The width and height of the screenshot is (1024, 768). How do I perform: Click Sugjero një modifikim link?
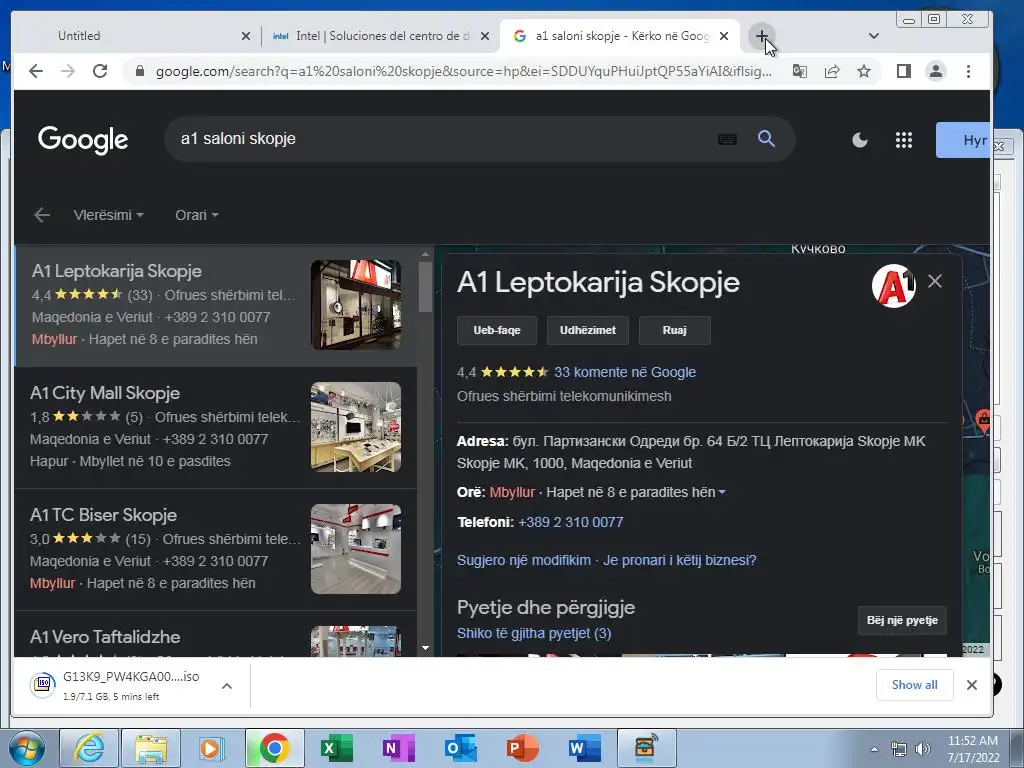pos(524,560)
